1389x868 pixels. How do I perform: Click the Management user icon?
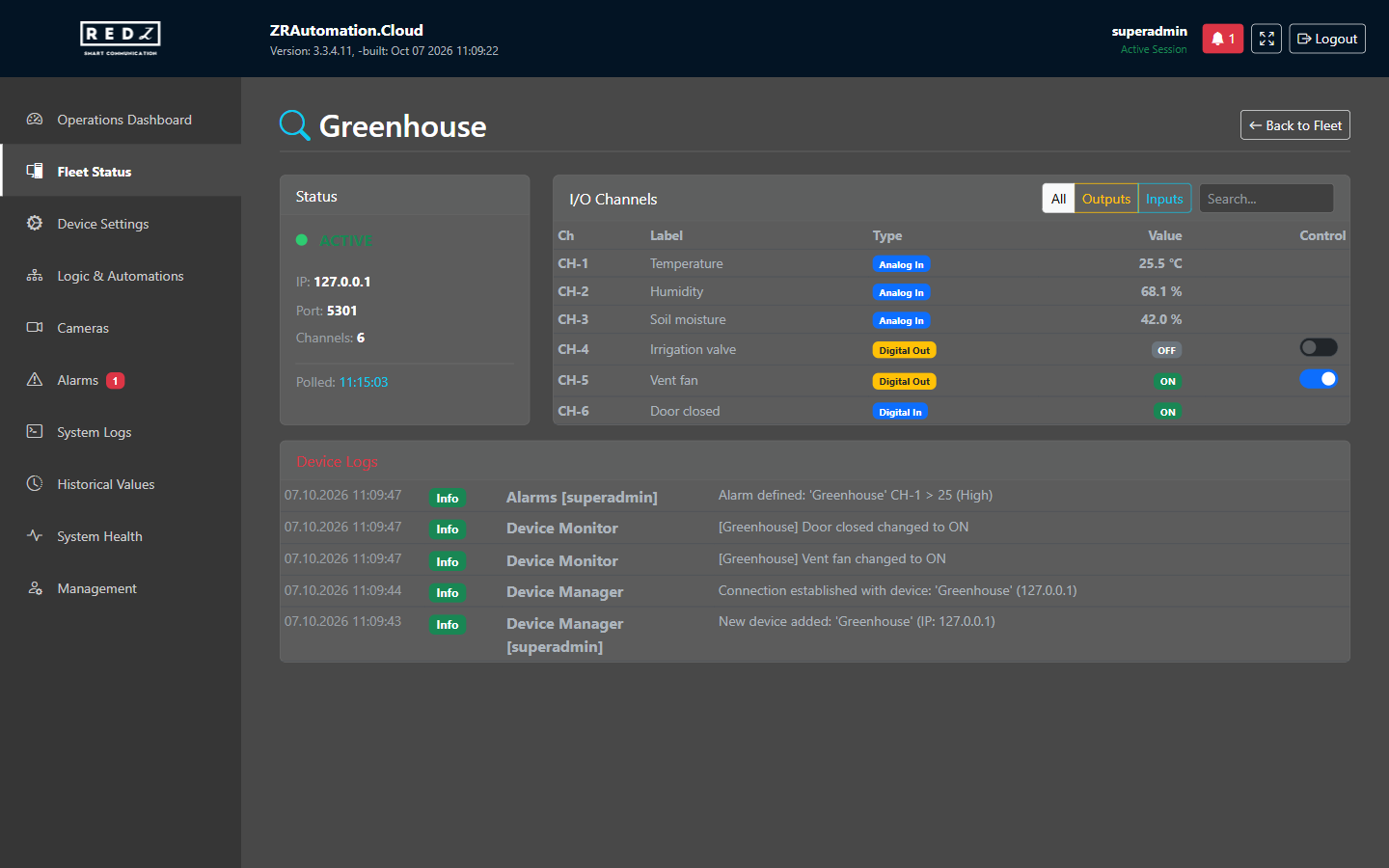(x=35, y=588)
